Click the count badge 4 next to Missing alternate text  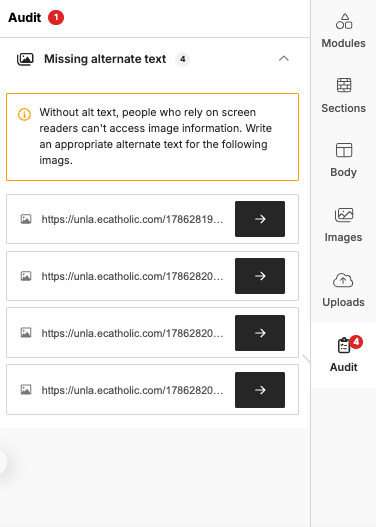coord(182,59)
